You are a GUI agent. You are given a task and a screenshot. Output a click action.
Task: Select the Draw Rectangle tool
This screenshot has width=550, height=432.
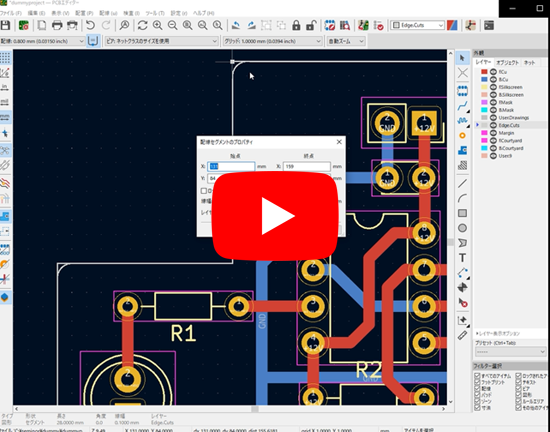(462, 213)
